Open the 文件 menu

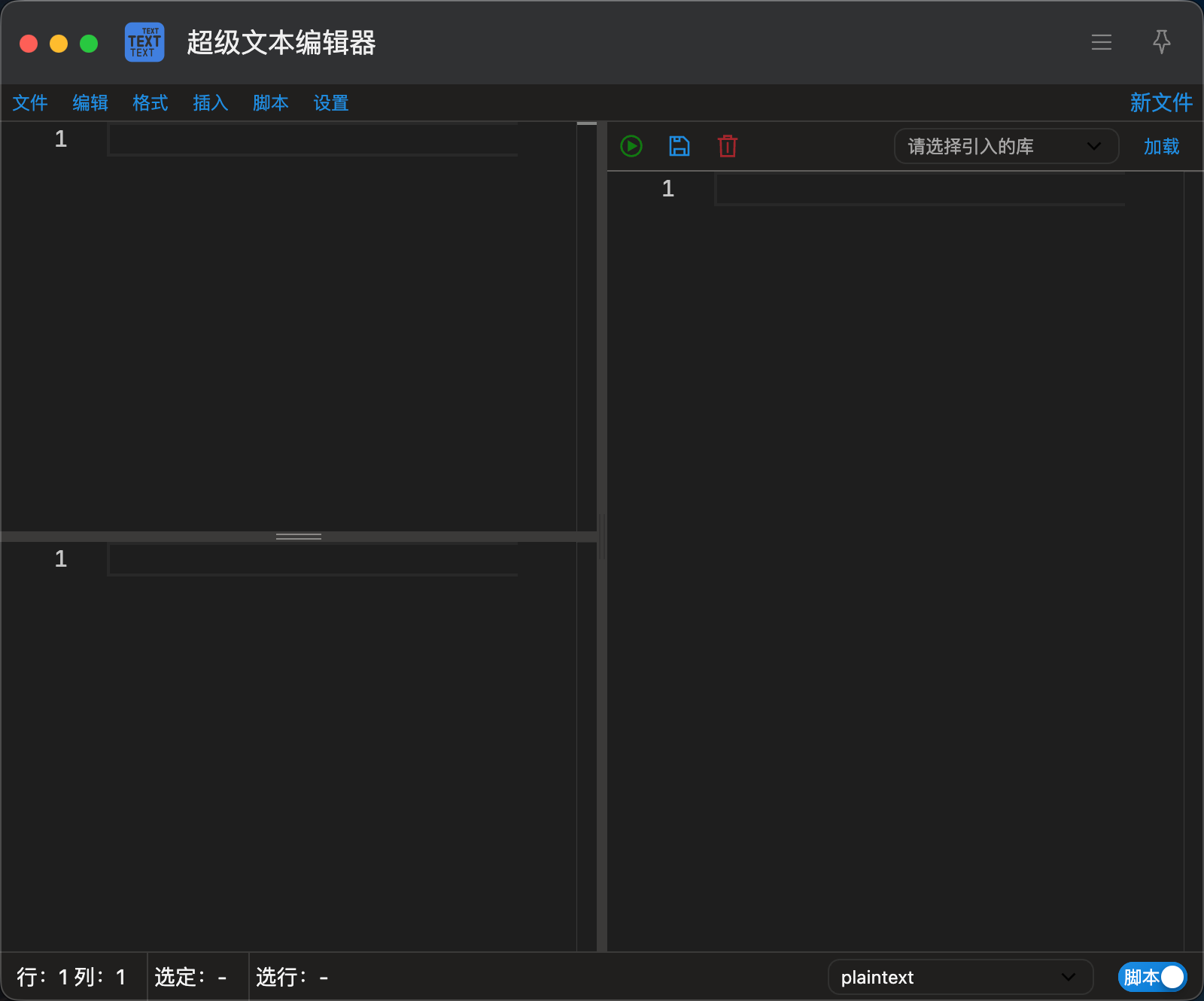pyautogui.click(x=30, y=103)
